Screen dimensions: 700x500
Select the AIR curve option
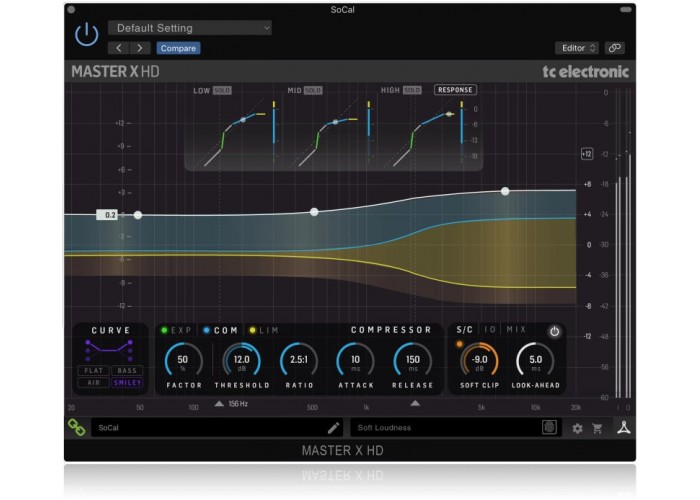(x=93, y=383)
